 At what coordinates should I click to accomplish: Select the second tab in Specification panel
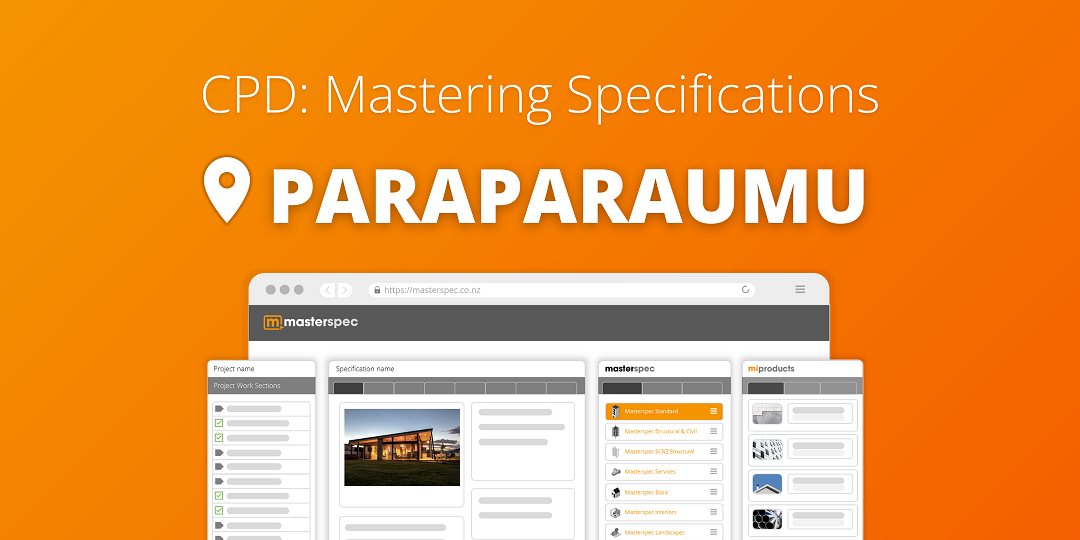point(379,388)
